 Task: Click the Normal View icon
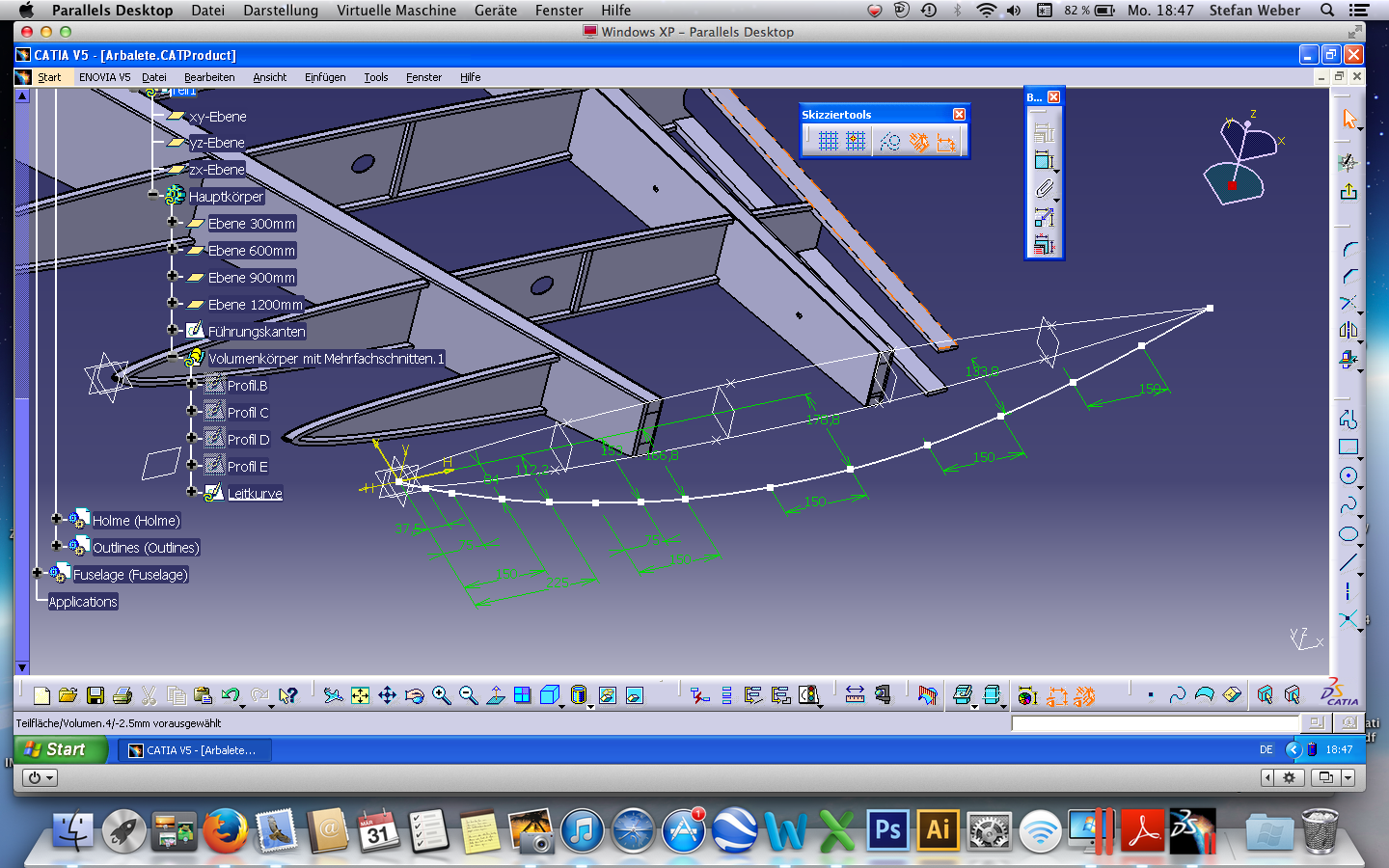(x=495, y=695)
